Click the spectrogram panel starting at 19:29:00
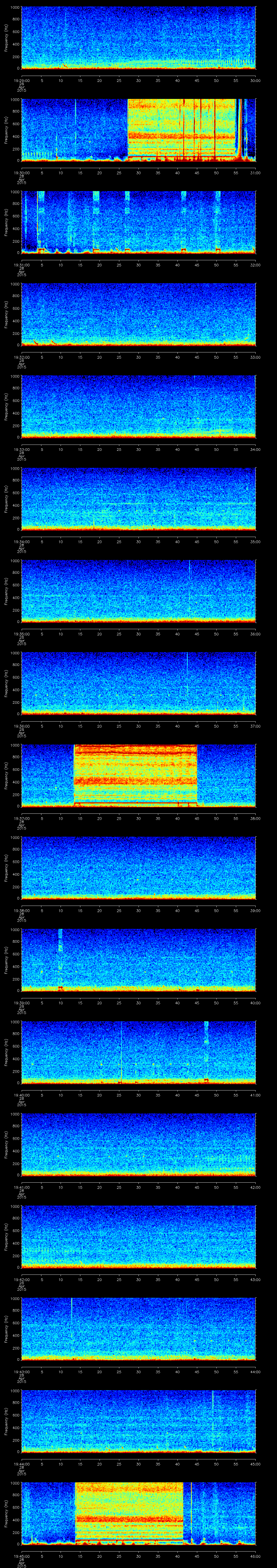This screenshot has height=1568, width=277. coord(138,38)
